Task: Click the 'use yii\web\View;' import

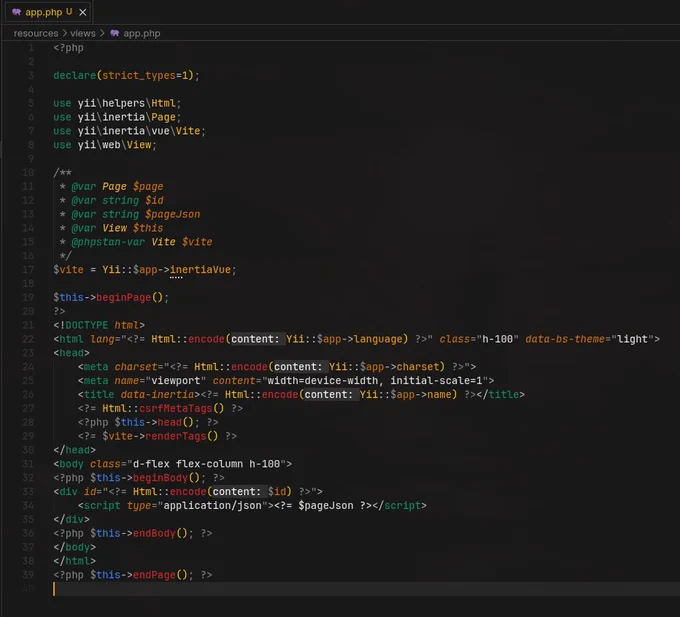Action: [105, 145]
